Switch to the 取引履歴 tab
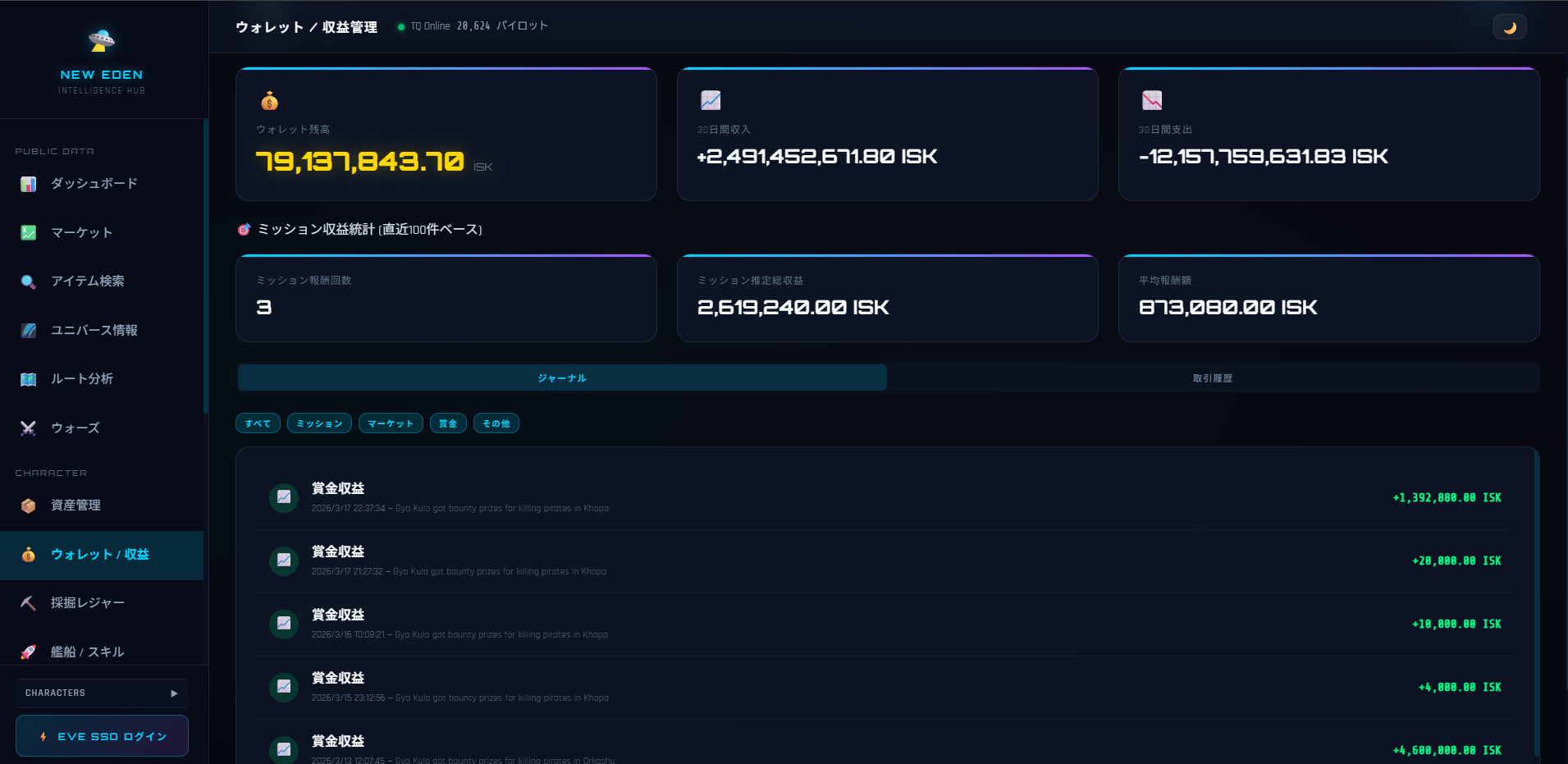 (x=1212, y=378)
